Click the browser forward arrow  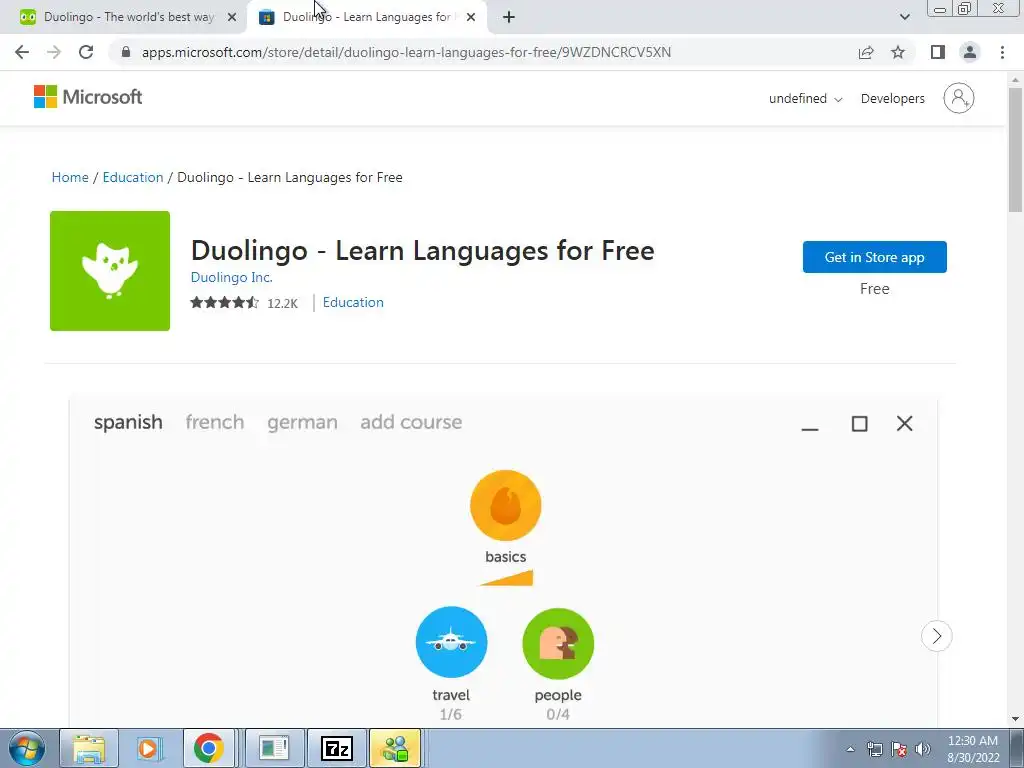pyautogui.click(x=54, y=52)
